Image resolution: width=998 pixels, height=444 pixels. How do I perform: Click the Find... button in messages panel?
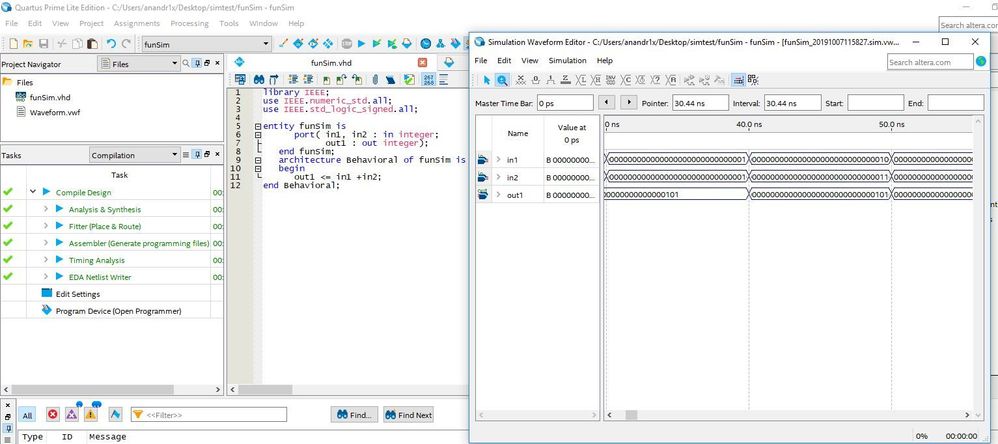[353, 415]
